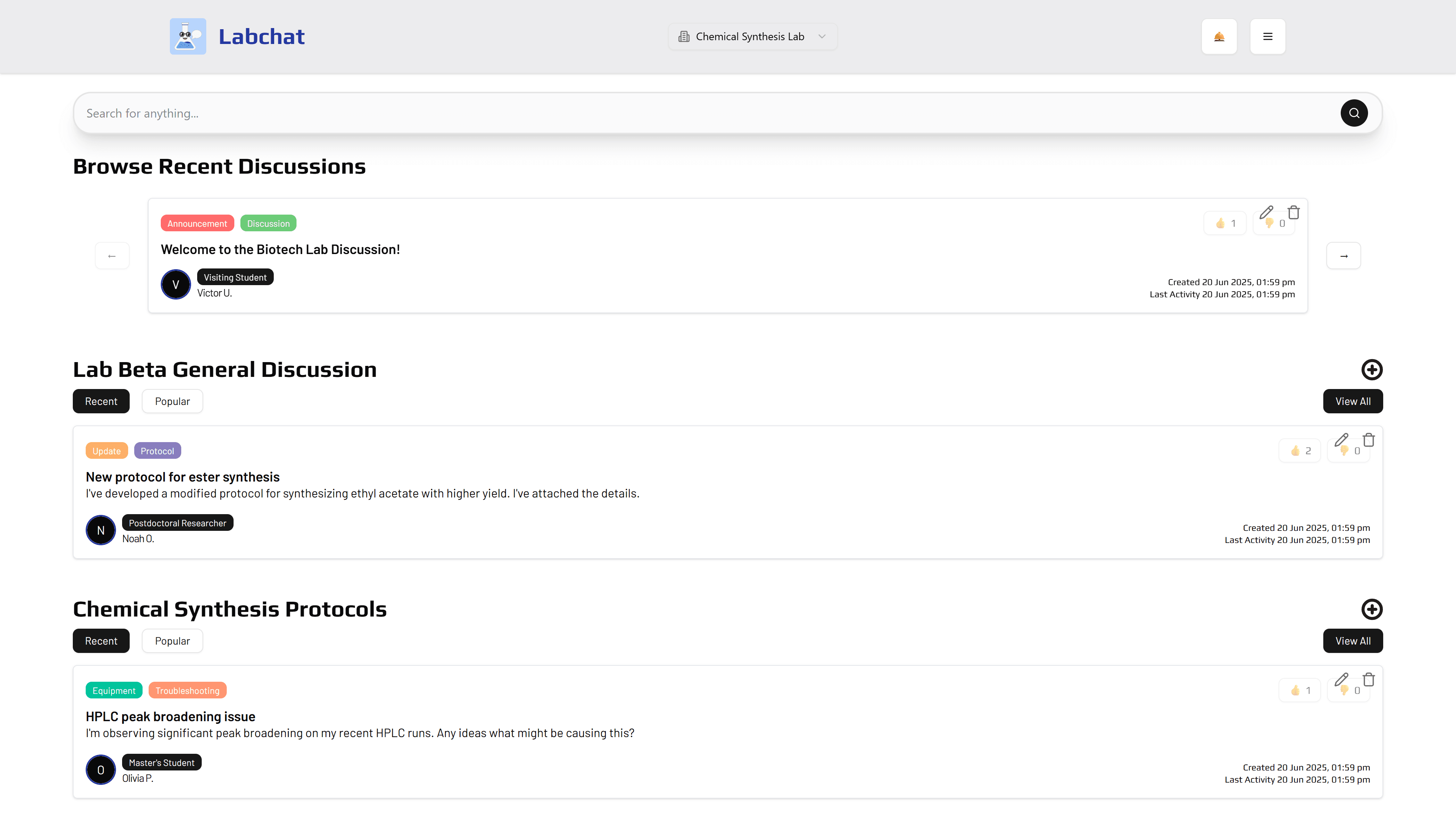Delete the ester synthesis protocol post

(1368, 440)
